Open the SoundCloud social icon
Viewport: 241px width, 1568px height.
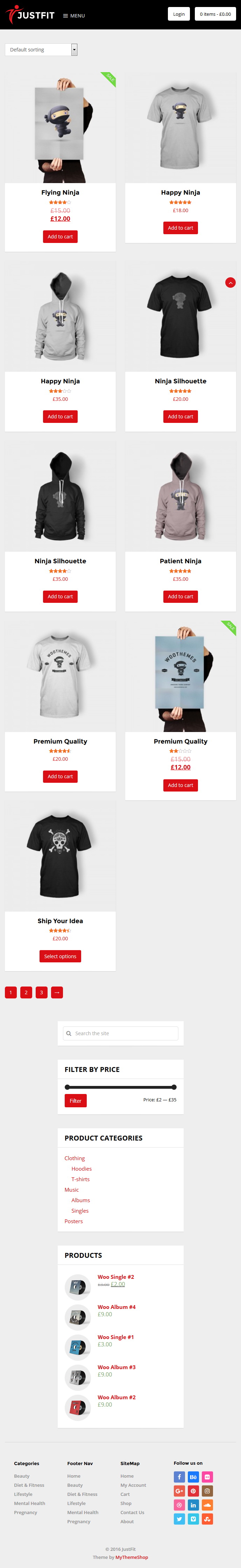click(x=207, y=1505)
